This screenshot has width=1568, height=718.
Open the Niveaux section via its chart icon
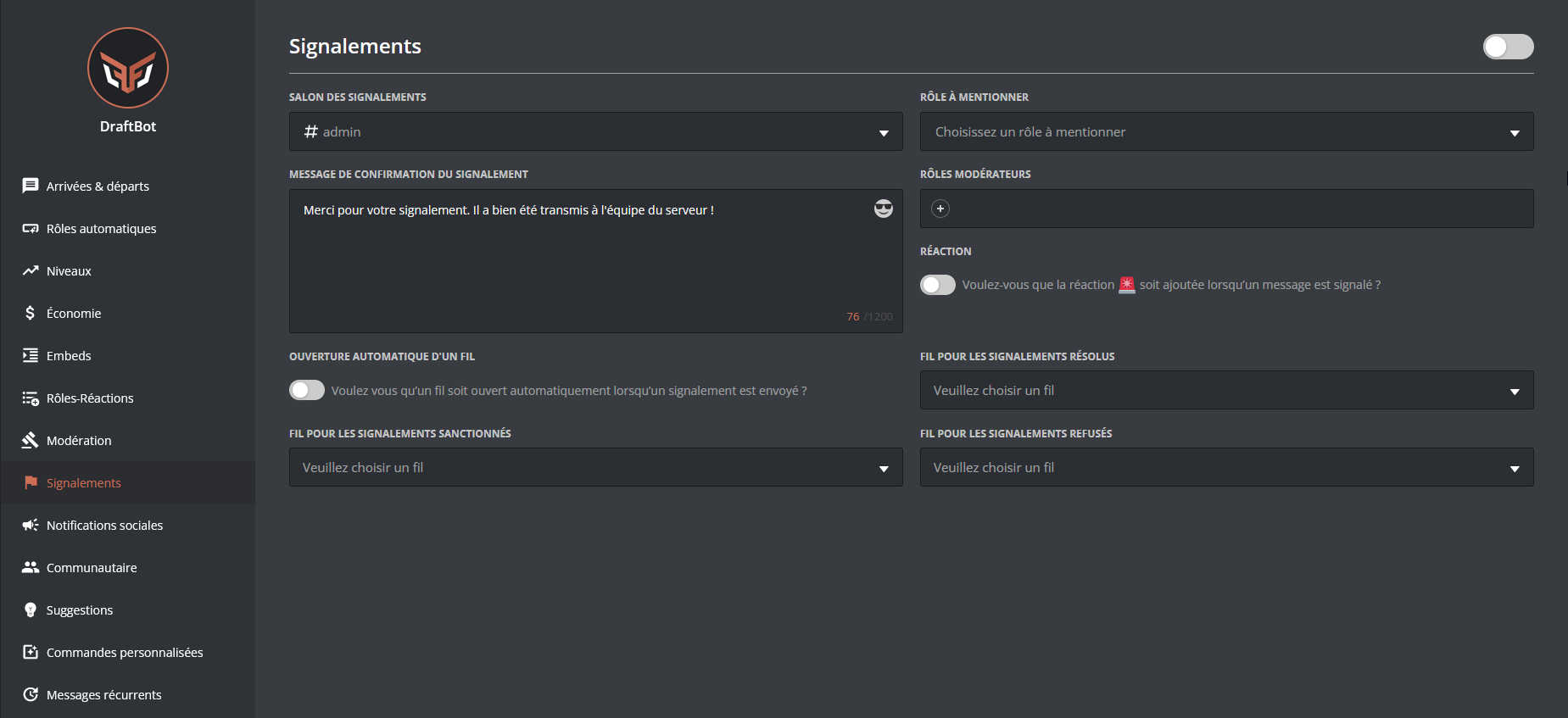[31, 270]
